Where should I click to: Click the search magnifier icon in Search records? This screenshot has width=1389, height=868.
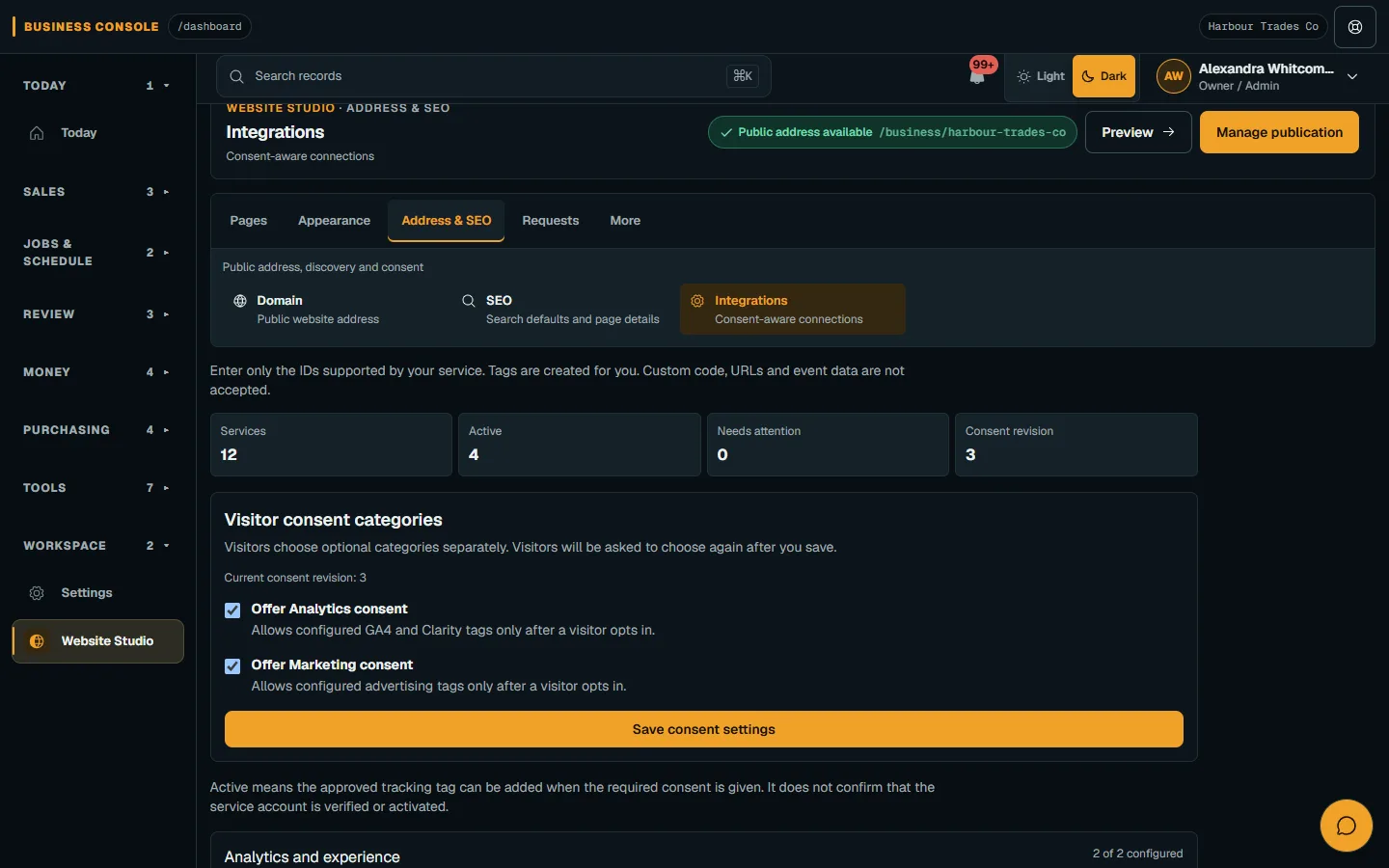pyautogui.click(x=236, y=76)
